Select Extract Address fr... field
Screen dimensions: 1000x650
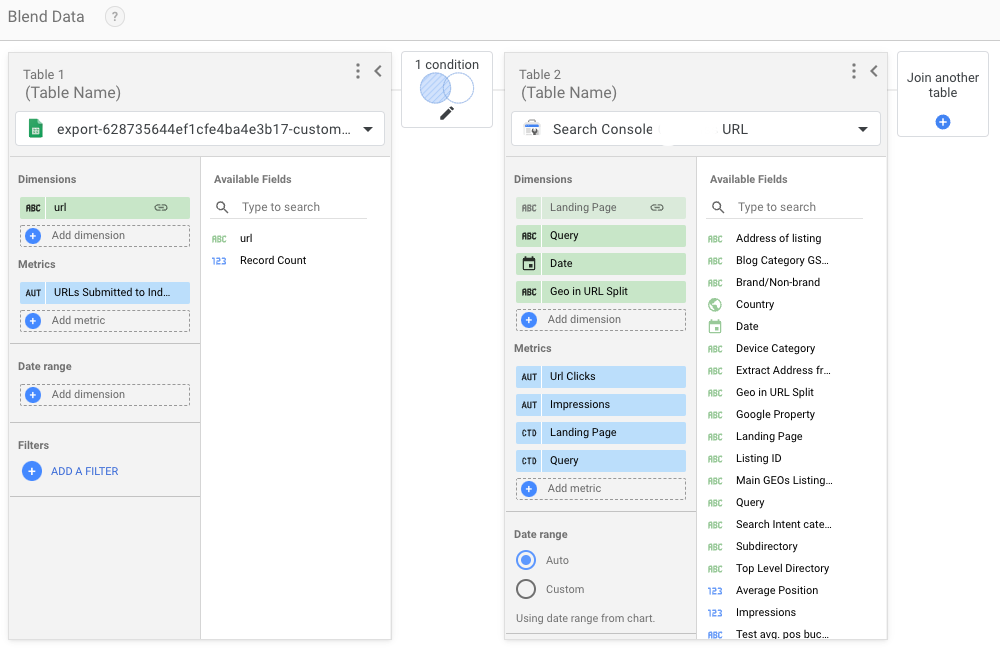click(x=783, y=371)
